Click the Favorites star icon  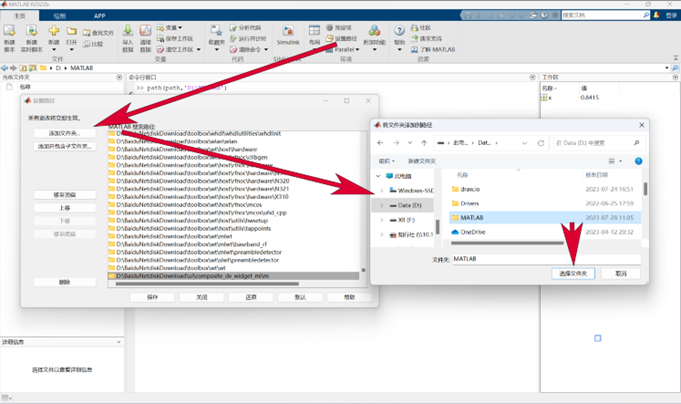[x=216, y=31]
